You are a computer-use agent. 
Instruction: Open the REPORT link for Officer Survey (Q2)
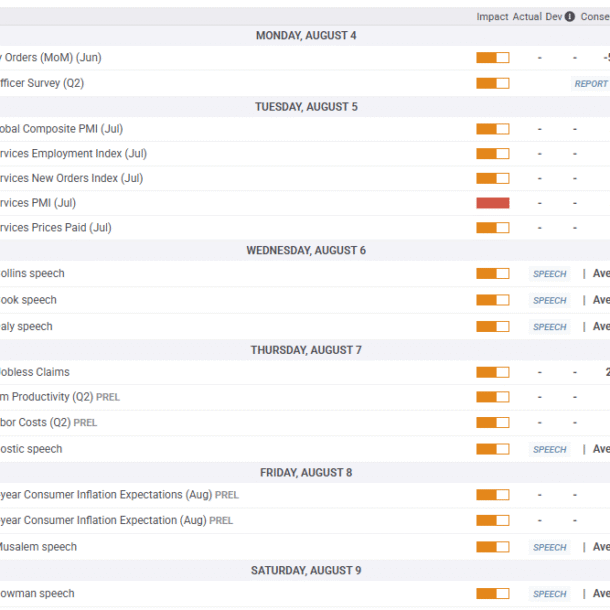click(x=591, y=84)
